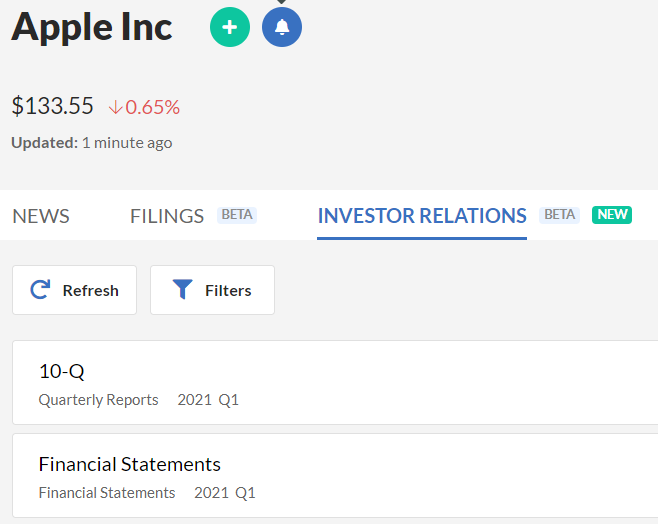The image size is (658, 524).
Task: Click the $133.55 stock price
Action: pos(52,106)
